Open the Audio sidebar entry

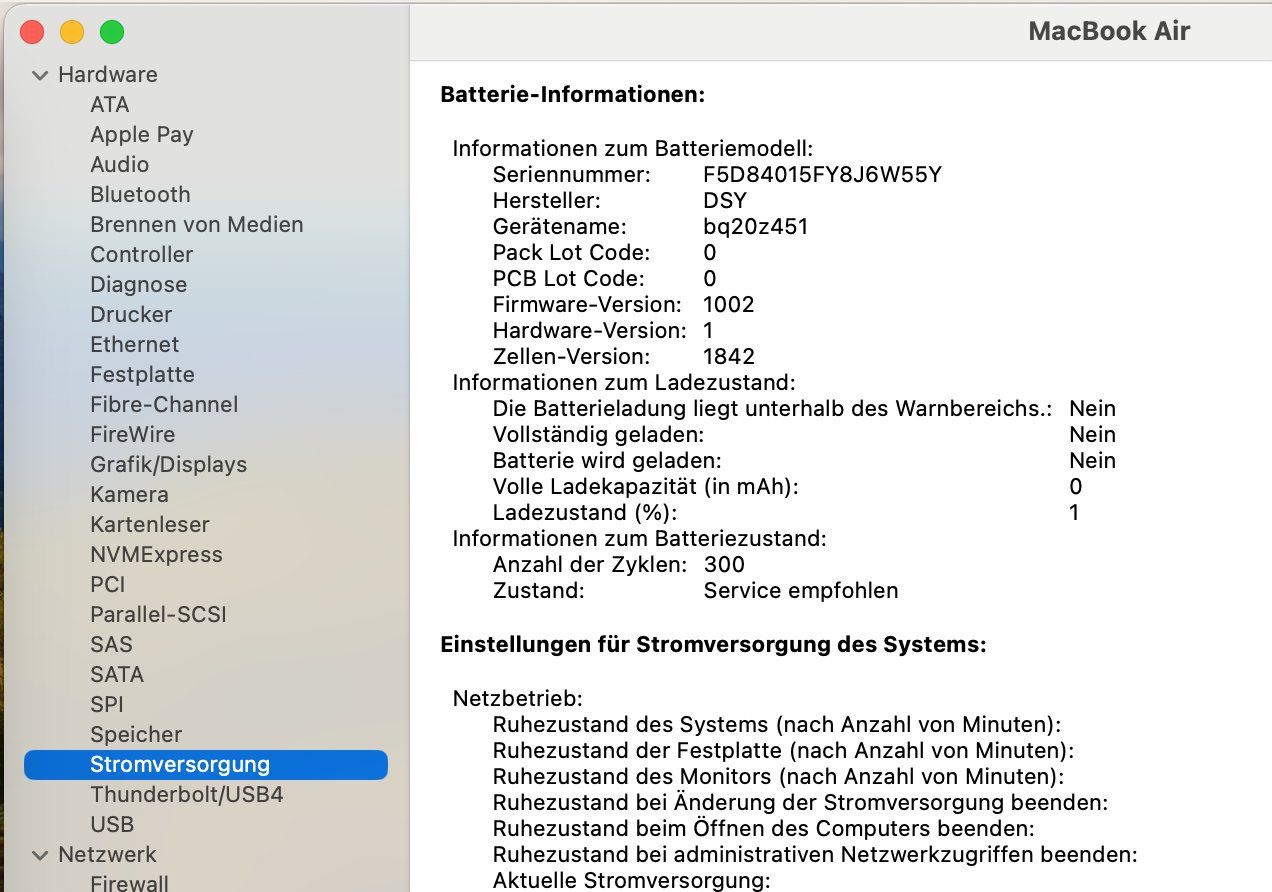tap(120, 165)
